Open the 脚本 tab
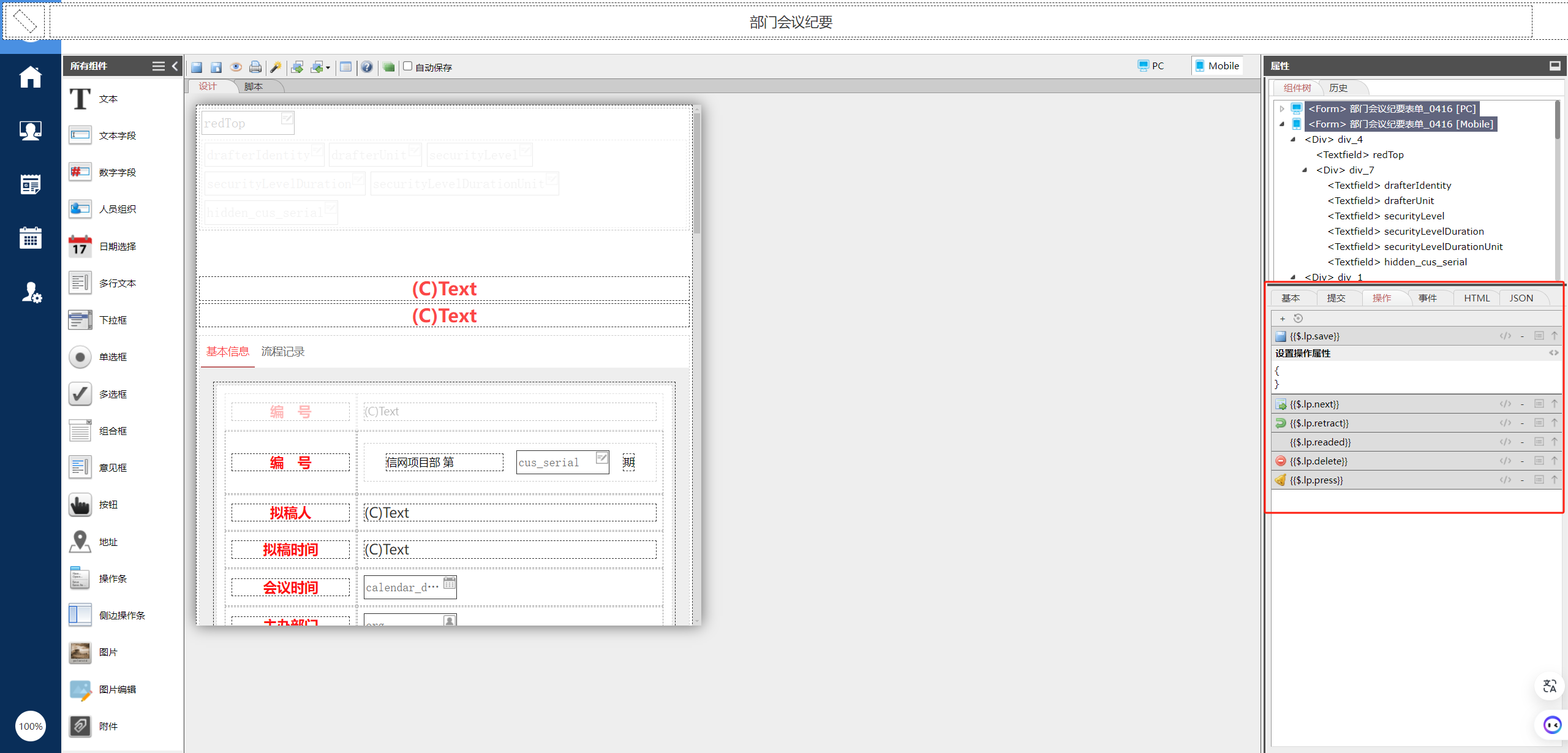Viewport: 1568px width, 753px height. coord(253,86)
